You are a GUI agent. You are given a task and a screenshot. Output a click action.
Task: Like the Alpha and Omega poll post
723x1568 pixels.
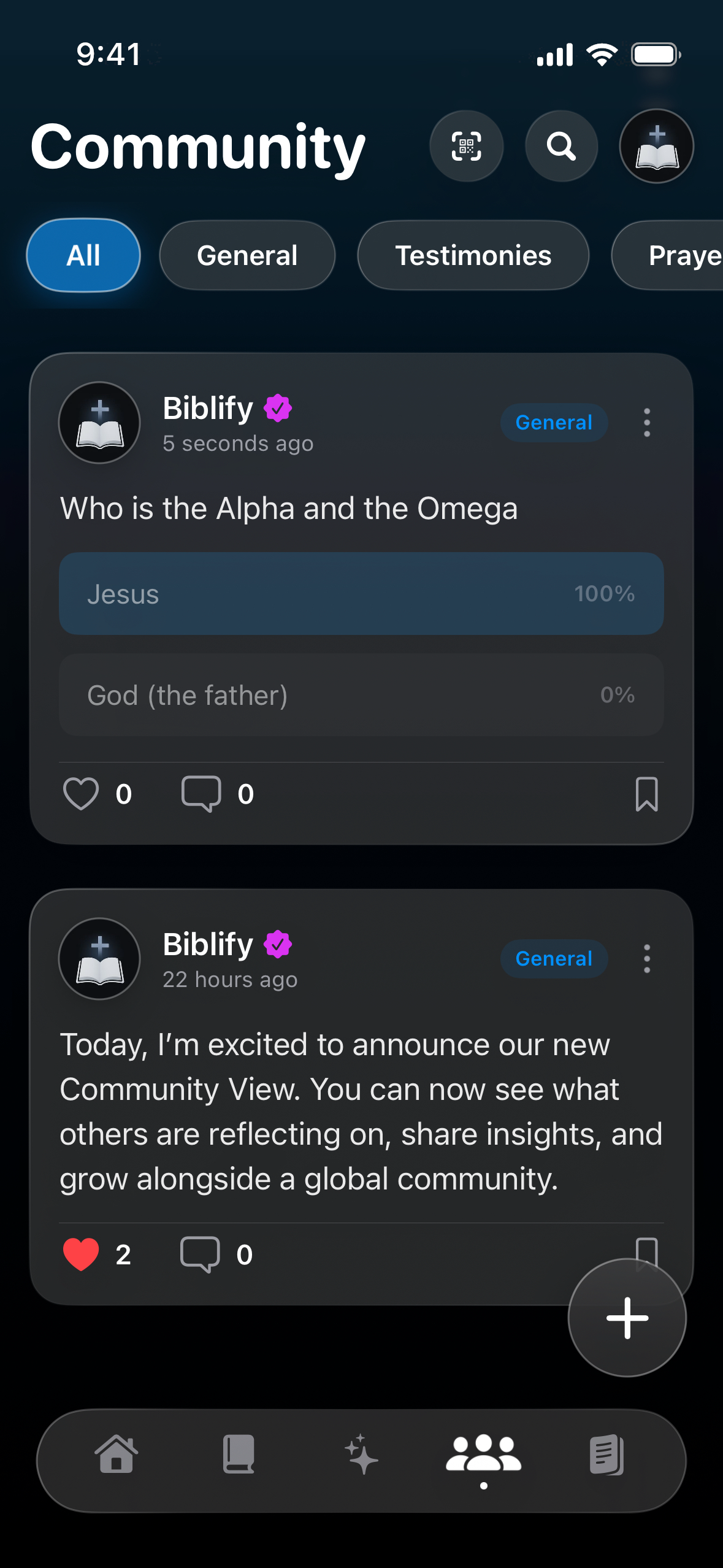point(81,794)
